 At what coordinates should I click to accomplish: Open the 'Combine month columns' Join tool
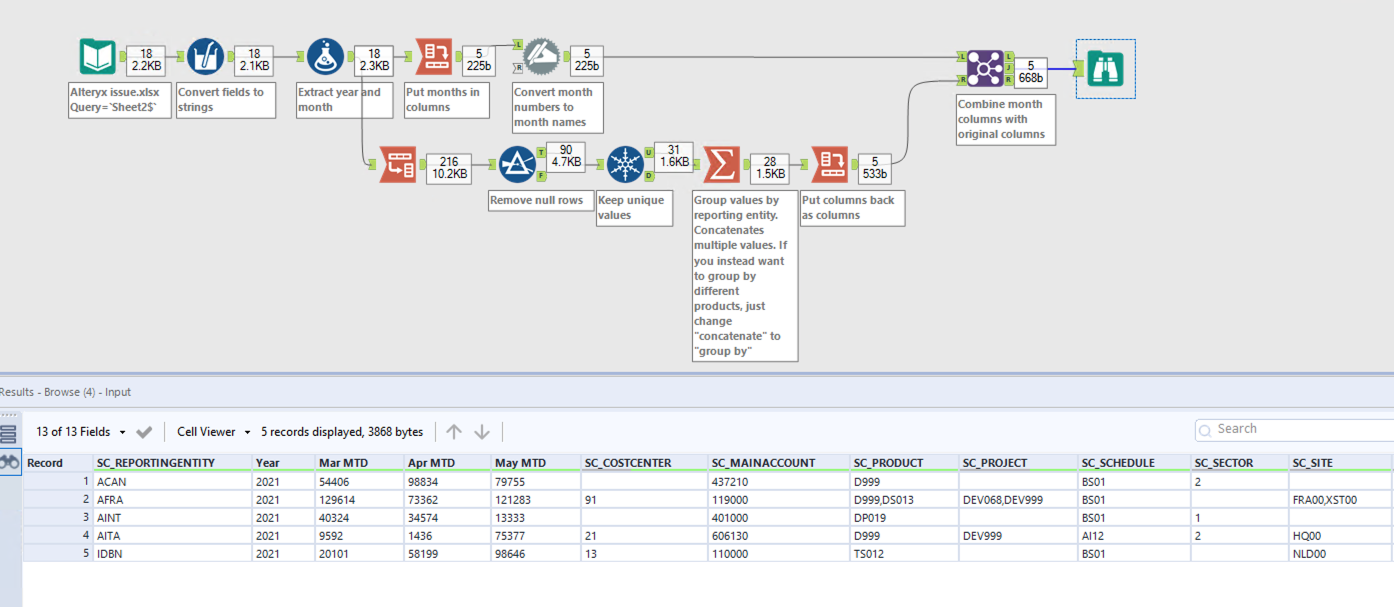click(x=984, y=68)
